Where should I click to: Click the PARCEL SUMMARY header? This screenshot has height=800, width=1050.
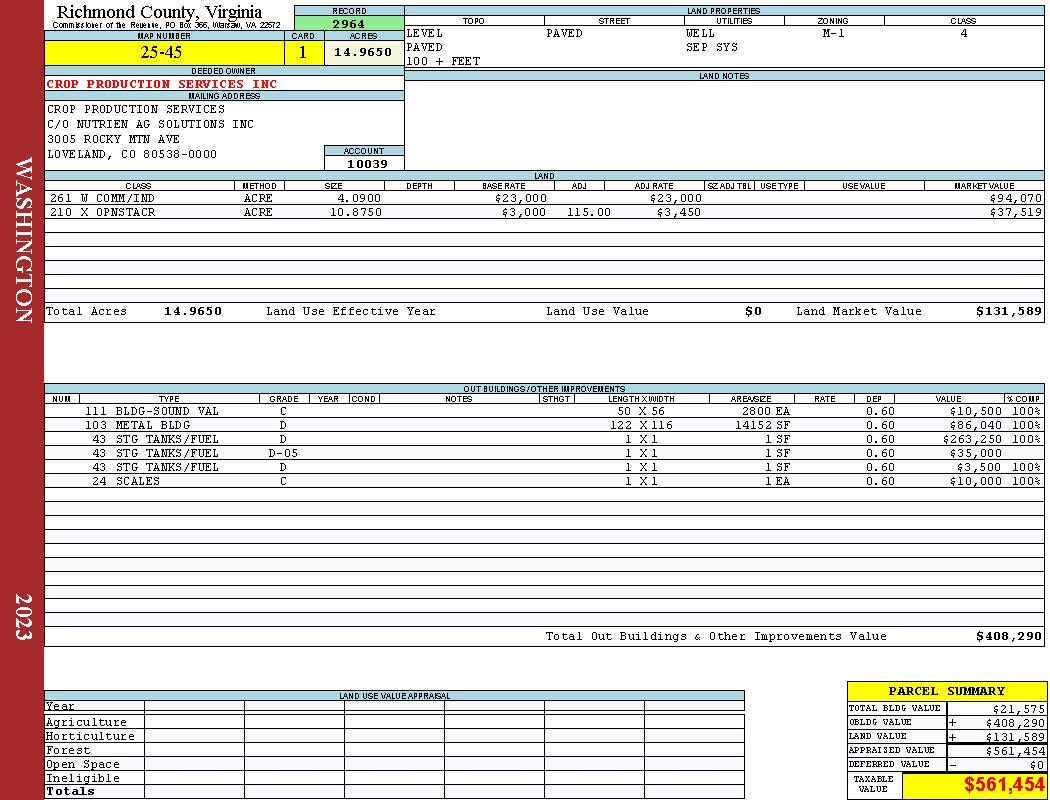pos(946,691)
